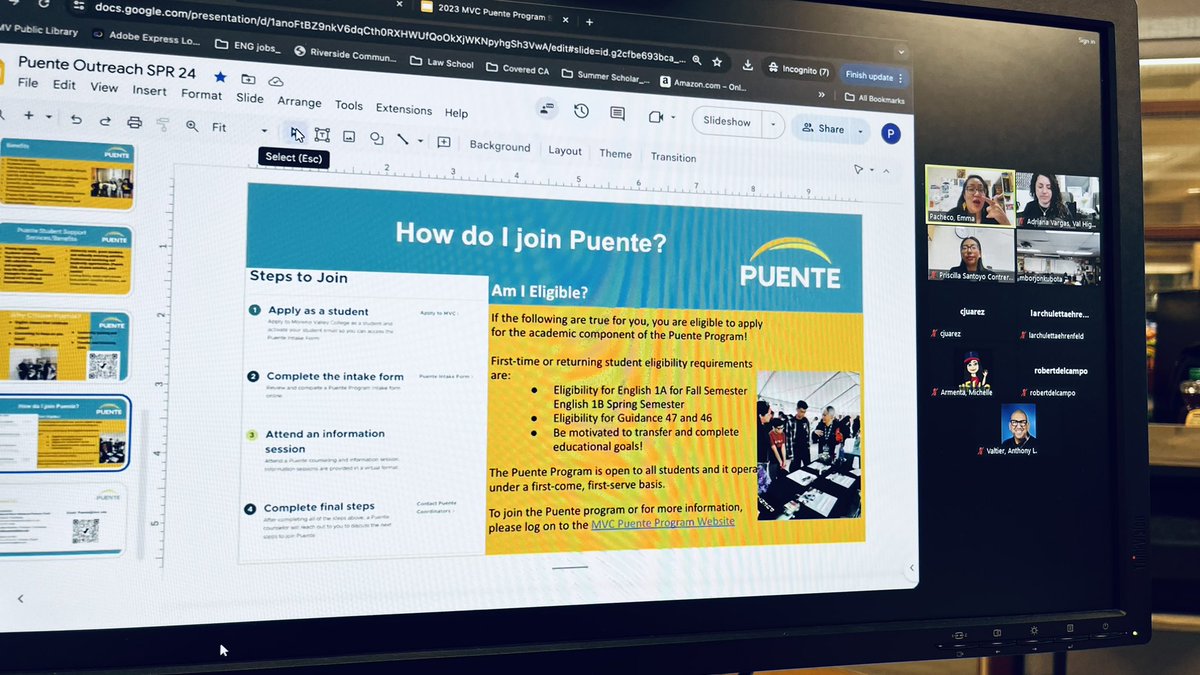Open the Law School bookmark folder
Viewport: 1200px width, 675px height.
441,63
